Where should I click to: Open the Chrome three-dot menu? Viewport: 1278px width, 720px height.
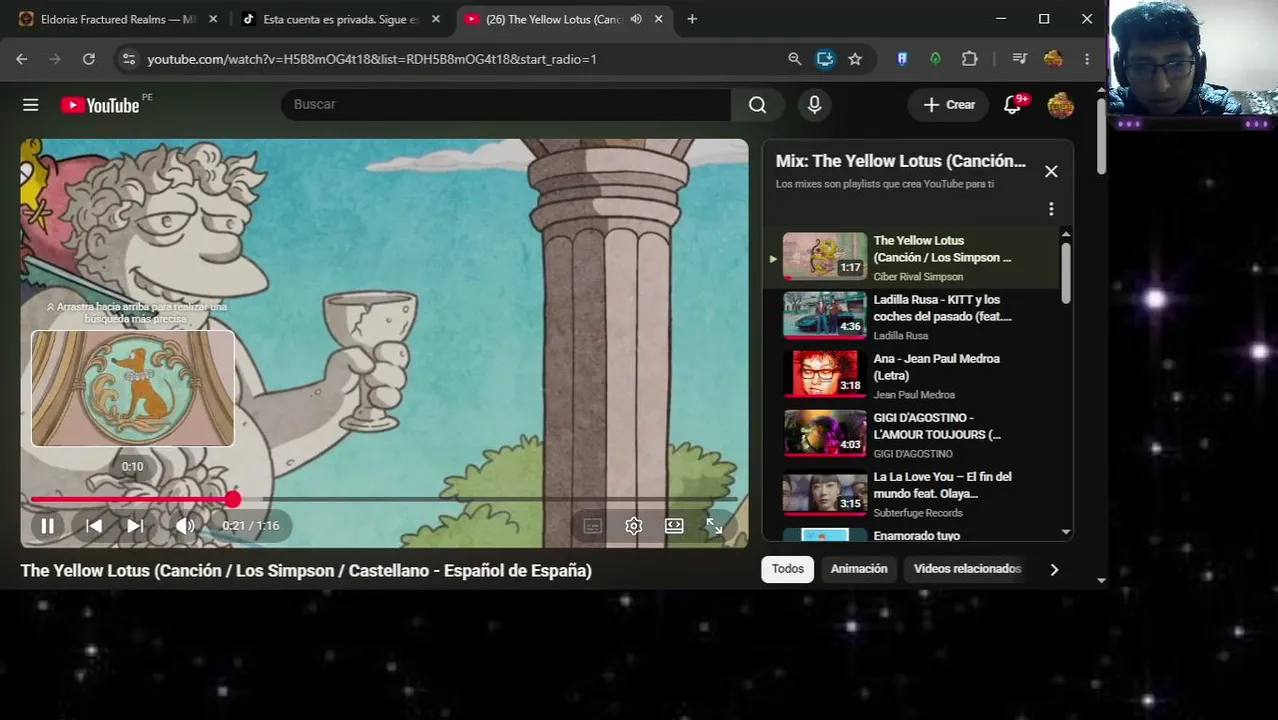coord(1087,59)
